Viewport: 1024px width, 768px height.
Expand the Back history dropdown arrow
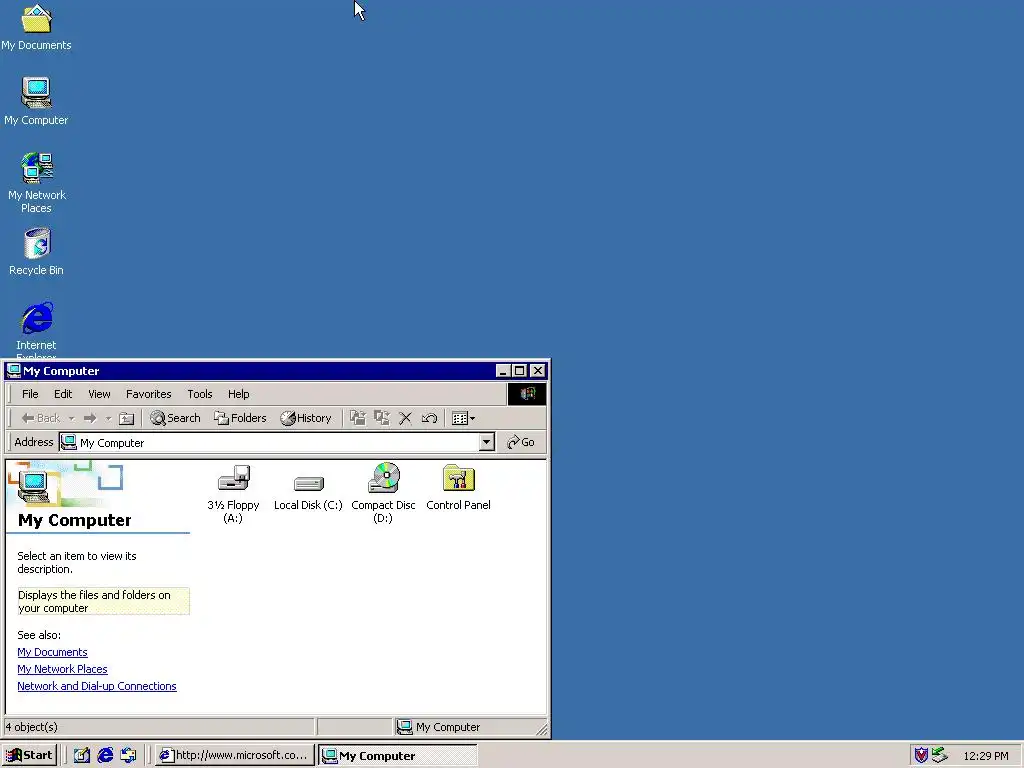coord(71,419)
